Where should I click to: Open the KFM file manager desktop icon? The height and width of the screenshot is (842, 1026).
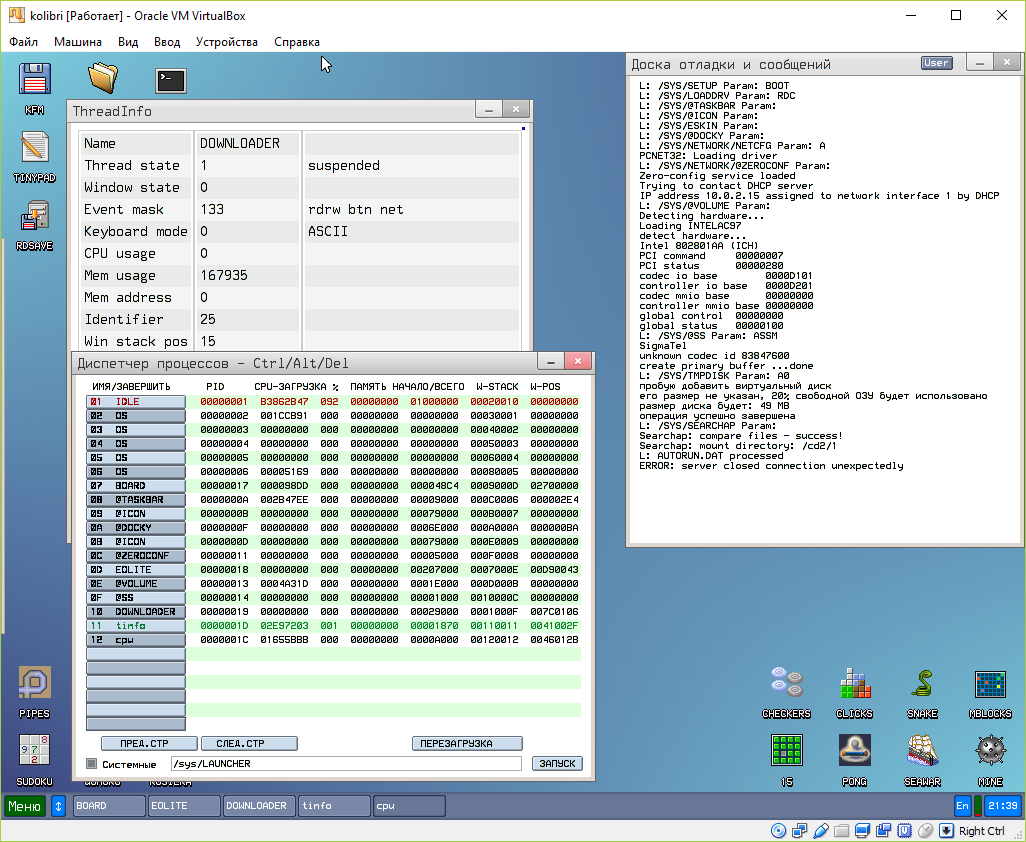click(35, 80)
